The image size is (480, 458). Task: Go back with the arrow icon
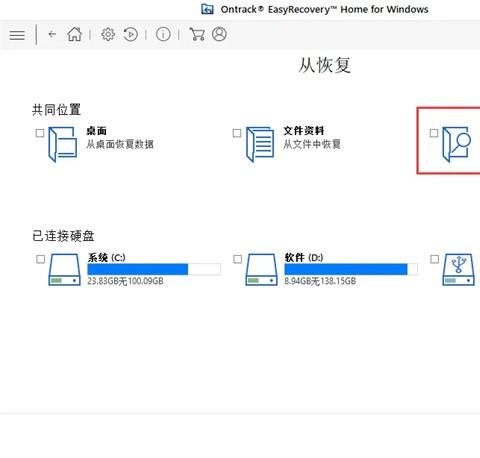pyautogui.click(x=52, y=34)
